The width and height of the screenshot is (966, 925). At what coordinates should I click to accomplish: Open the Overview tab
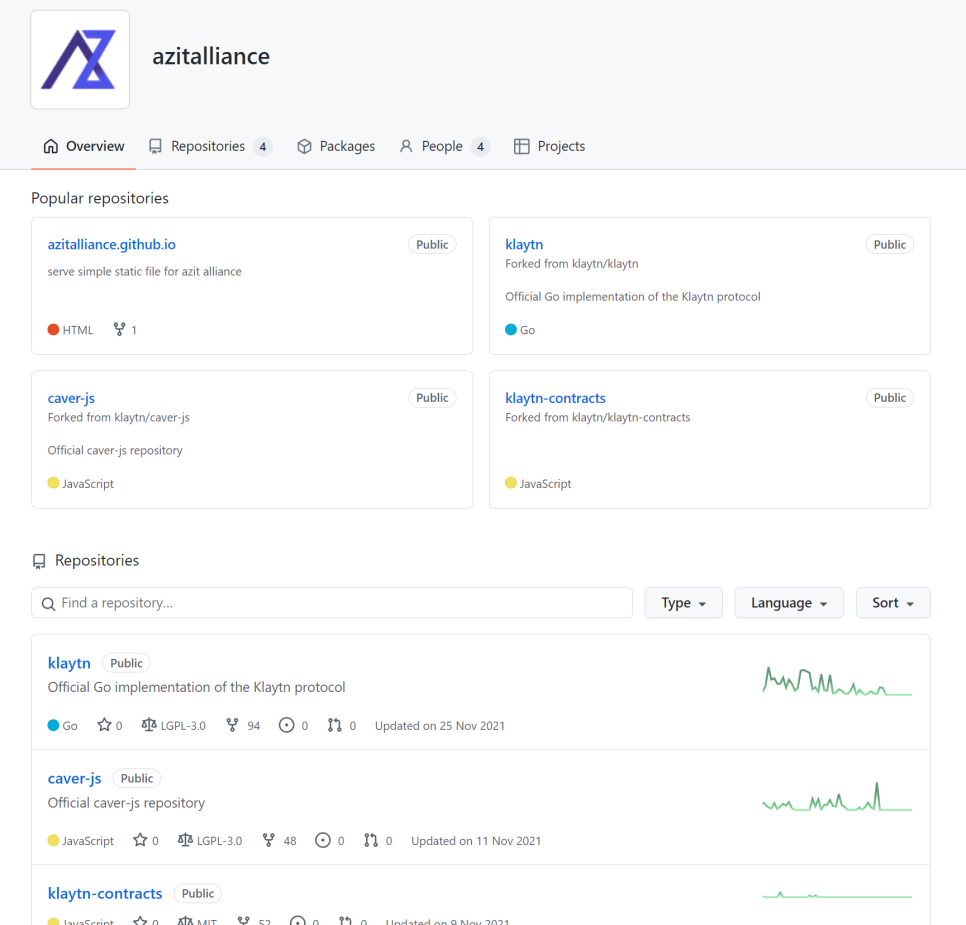[x=83, y=147]
